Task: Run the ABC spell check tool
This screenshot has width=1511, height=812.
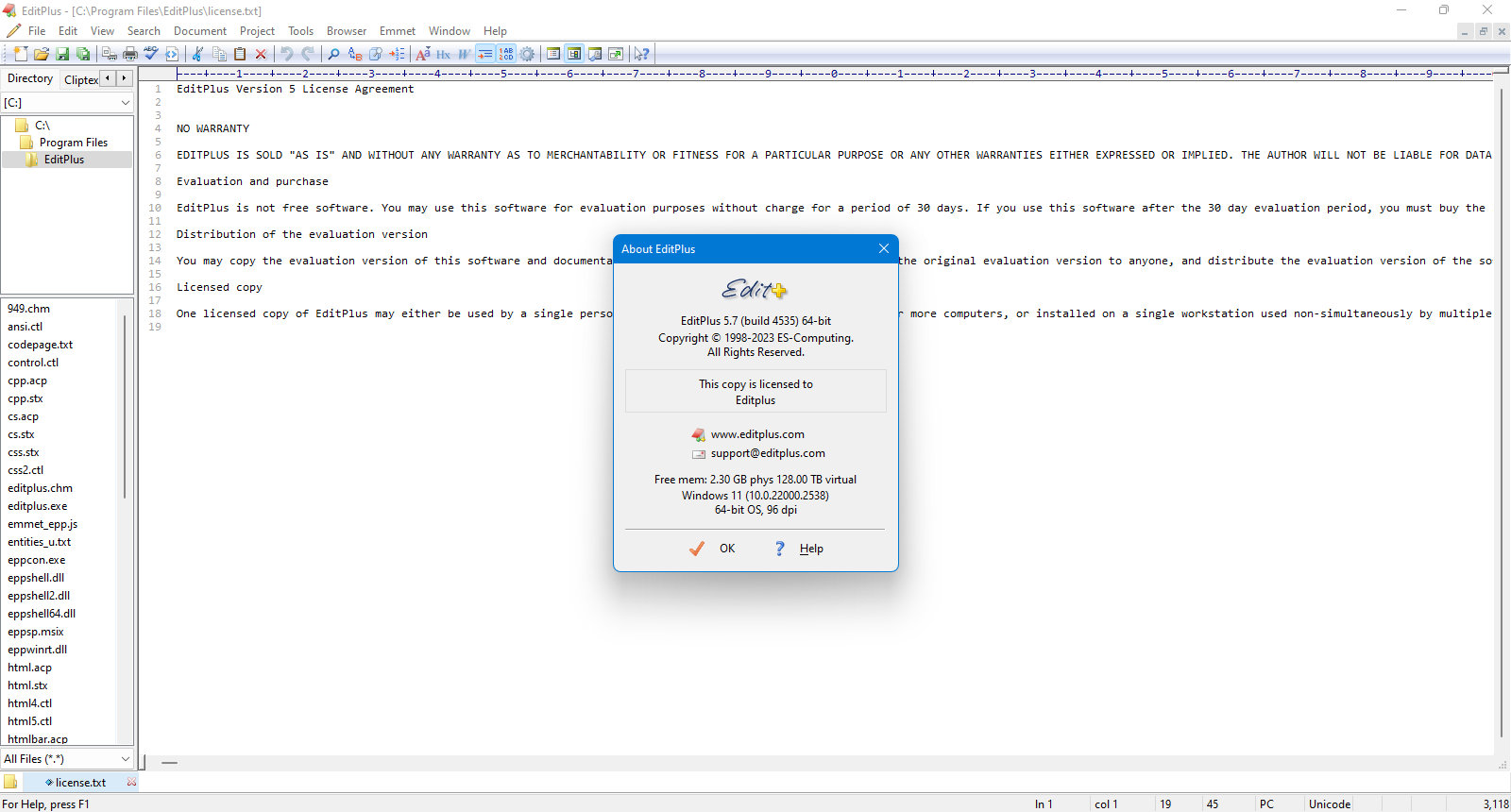Action: click(151, 54)
